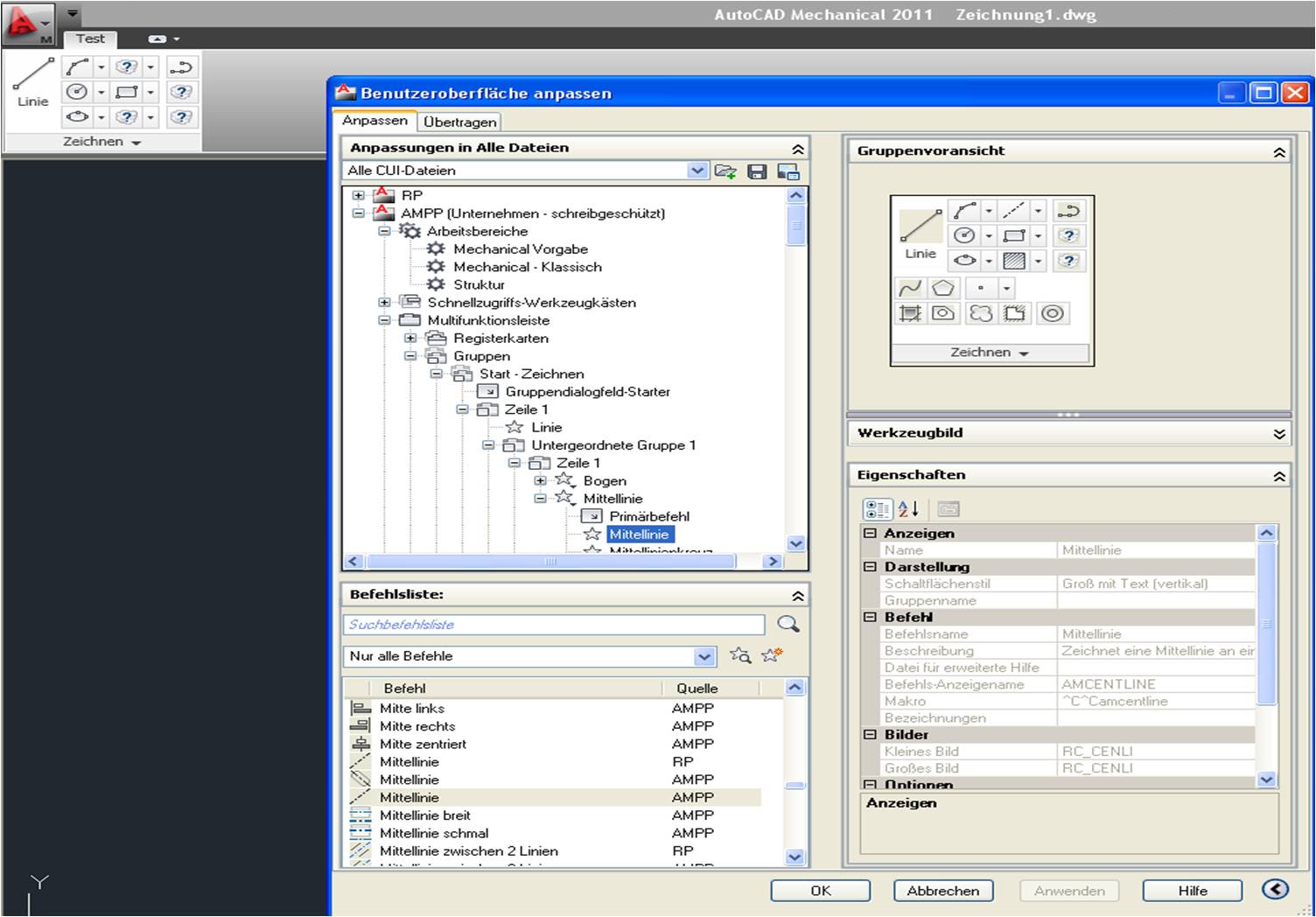
Task: Open the Zeichnen panel dropdown in the ribbon
Action: 102,142
